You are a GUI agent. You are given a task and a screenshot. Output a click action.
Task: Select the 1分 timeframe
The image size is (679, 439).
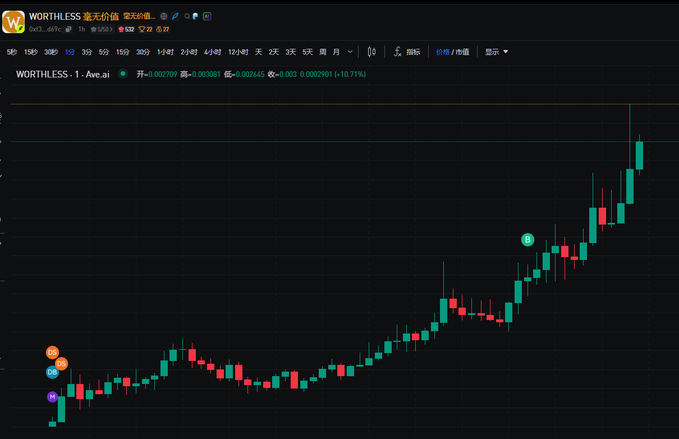[70, 52]
